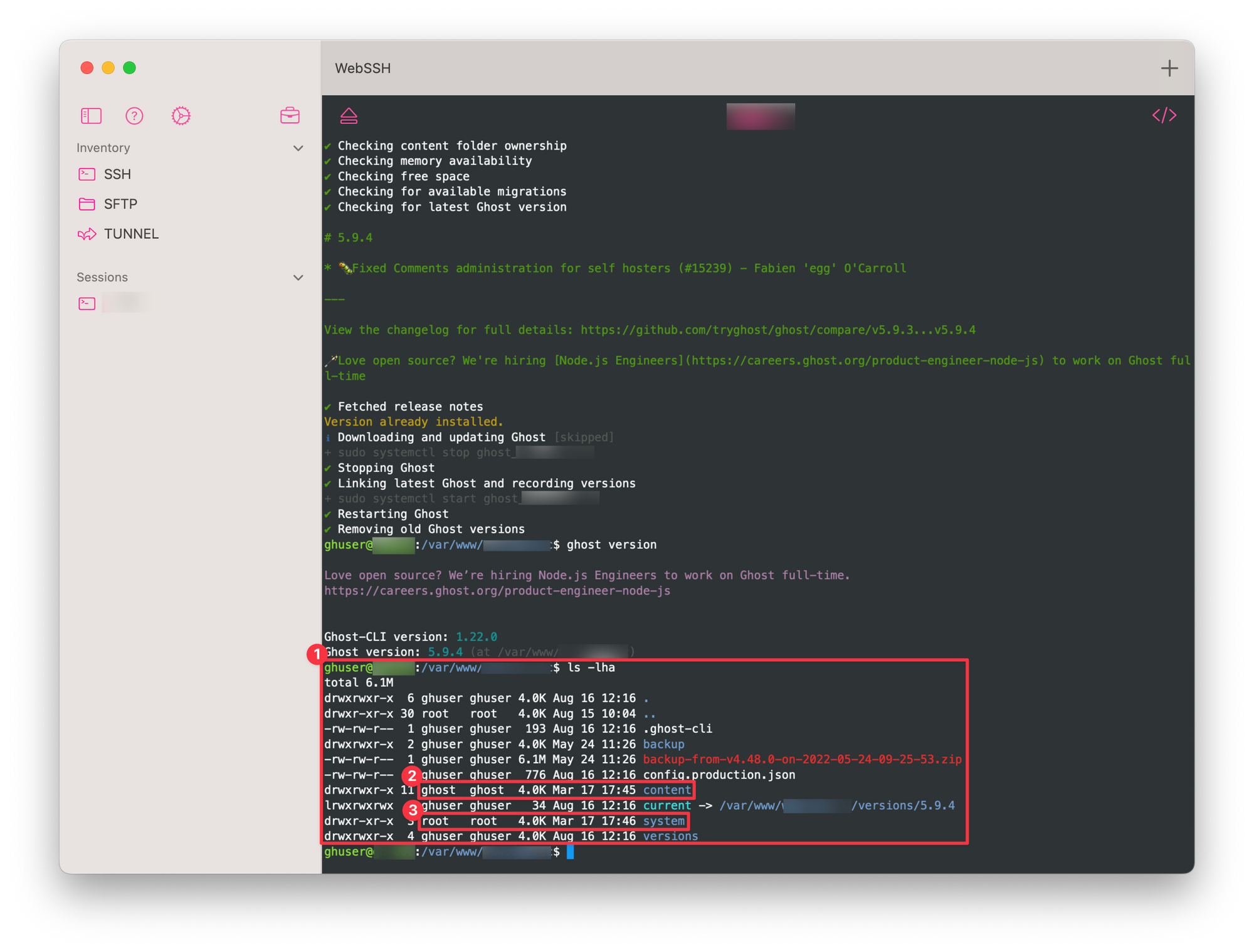Add new tab with plus icon

point(1169,68)
